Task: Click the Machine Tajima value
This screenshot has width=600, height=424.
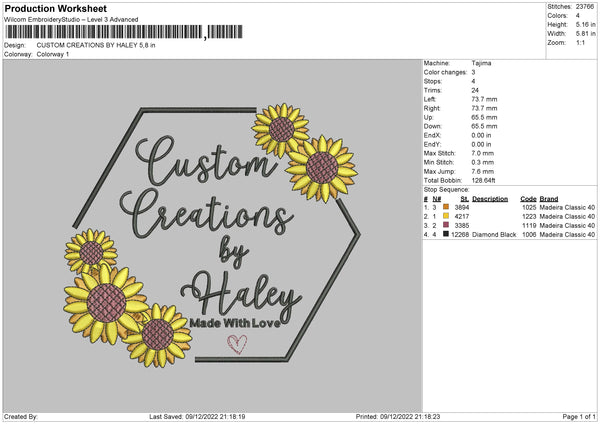Action: (x=481, y=63)
